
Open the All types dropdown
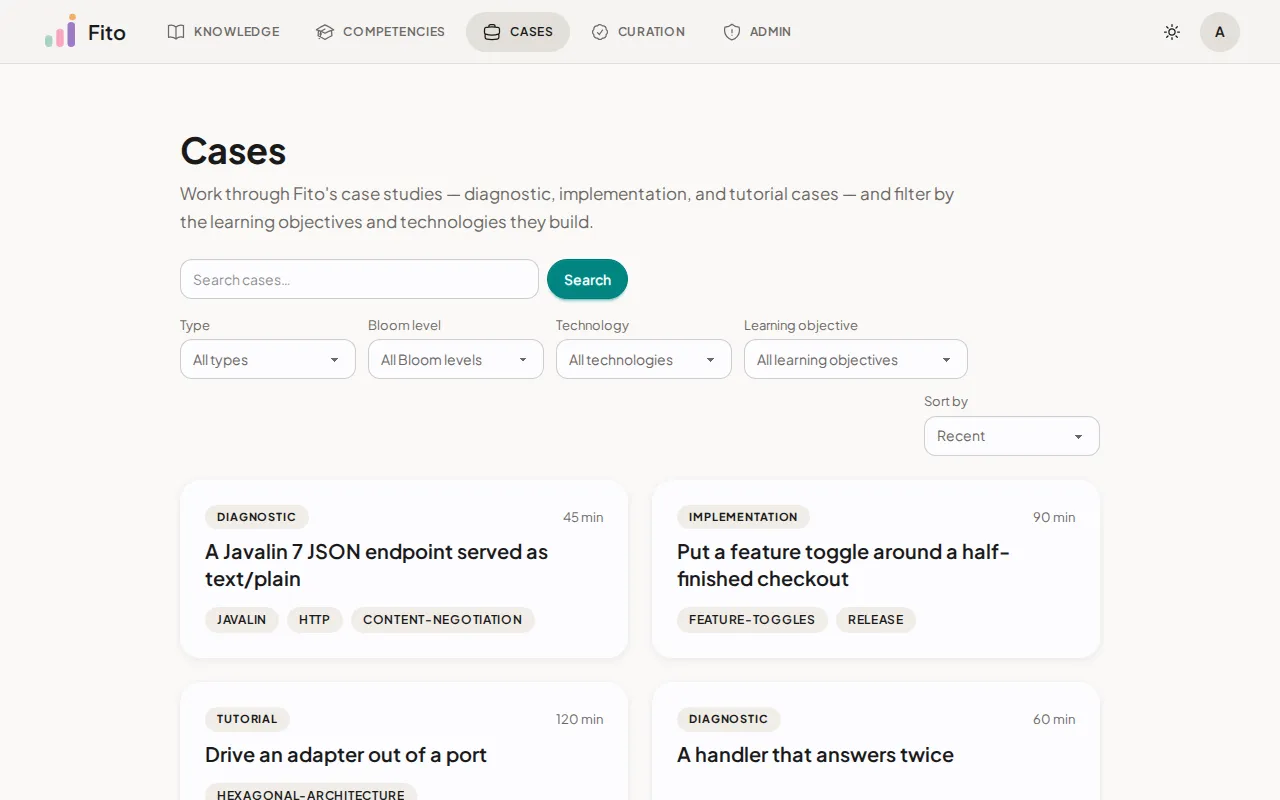[268, 359]
